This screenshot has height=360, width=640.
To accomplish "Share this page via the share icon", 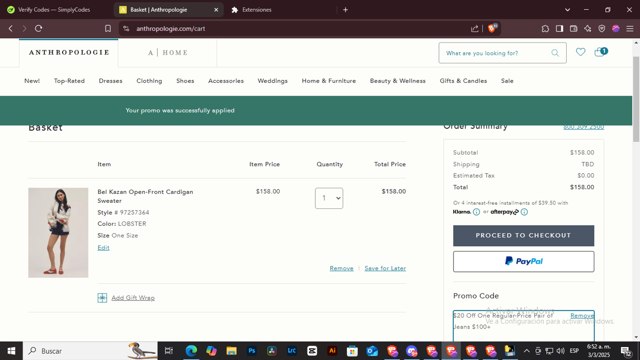I will pyautogui.click(x=475, y=29).
